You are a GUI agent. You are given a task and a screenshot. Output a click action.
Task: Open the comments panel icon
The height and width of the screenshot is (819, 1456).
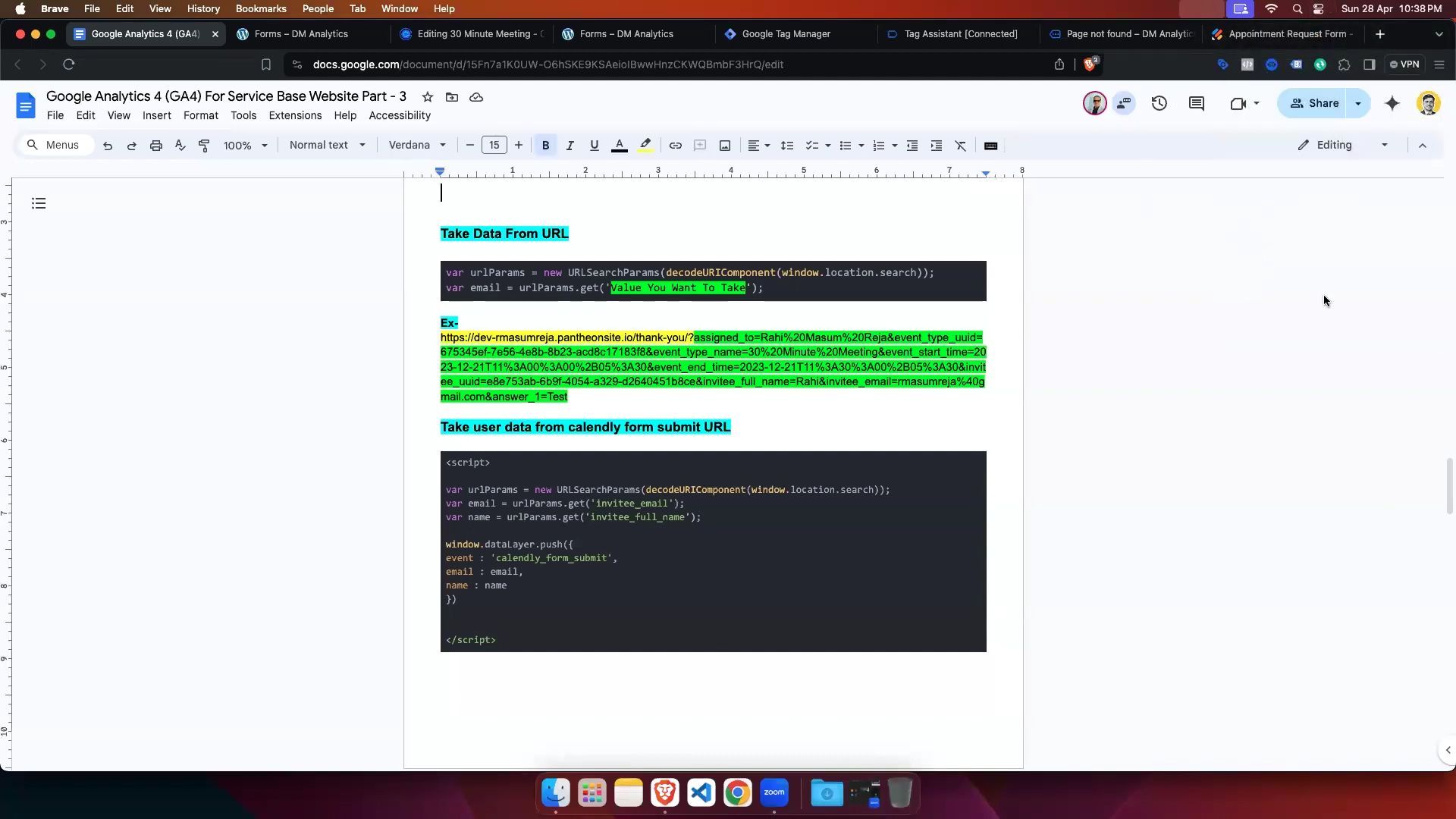1197,104
